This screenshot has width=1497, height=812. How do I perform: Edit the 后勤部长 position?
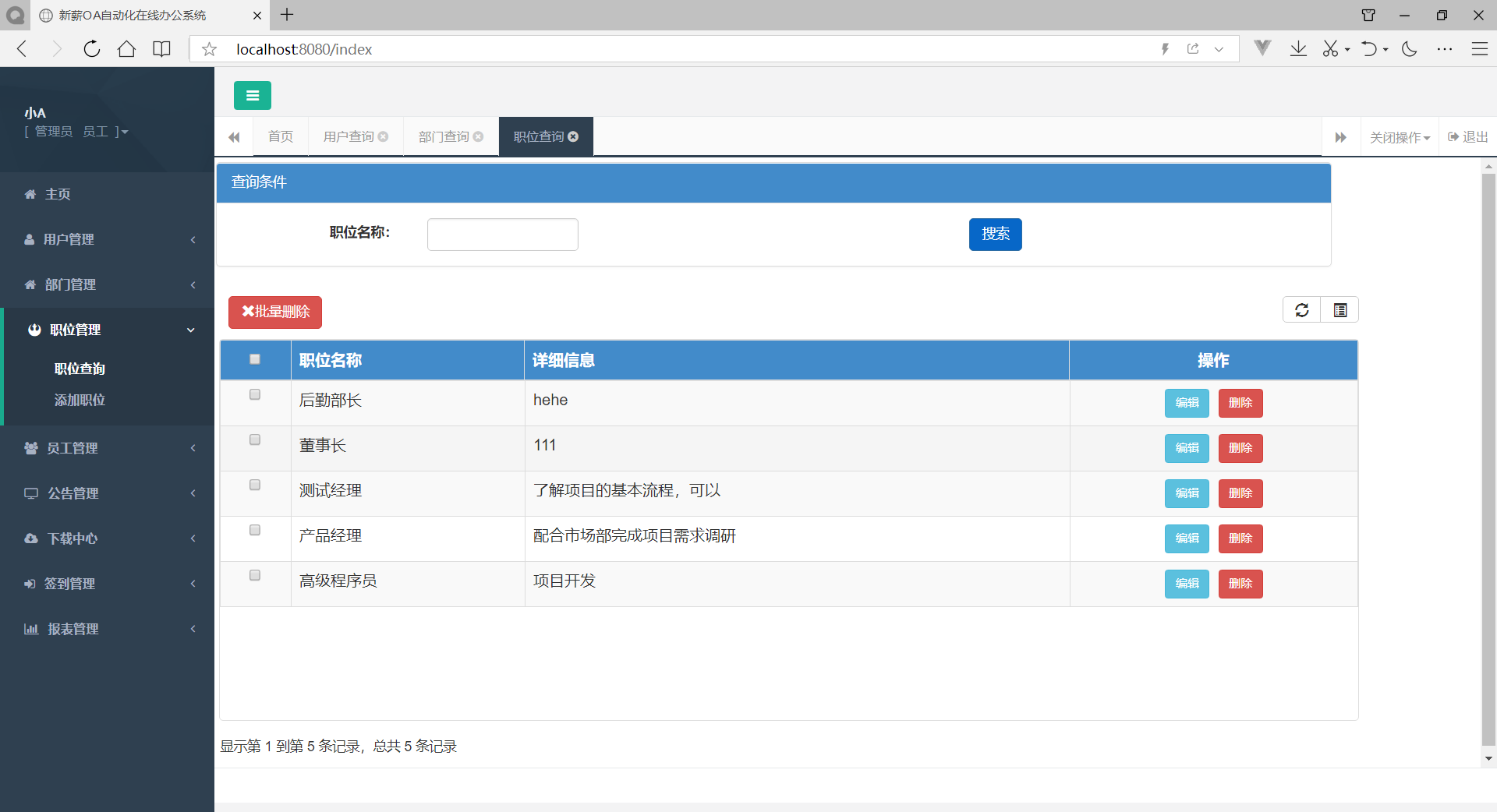coord(1187,403)
